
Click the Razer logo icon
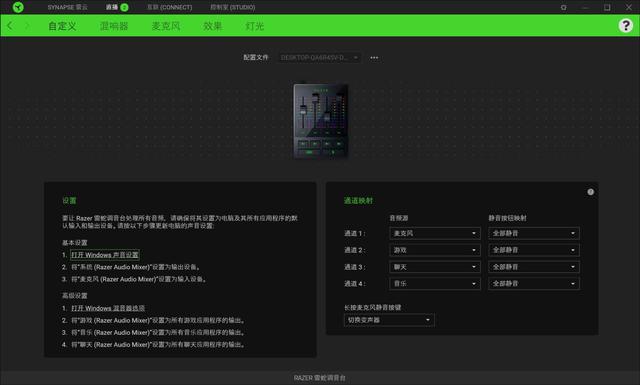click(x=18, y=7)
